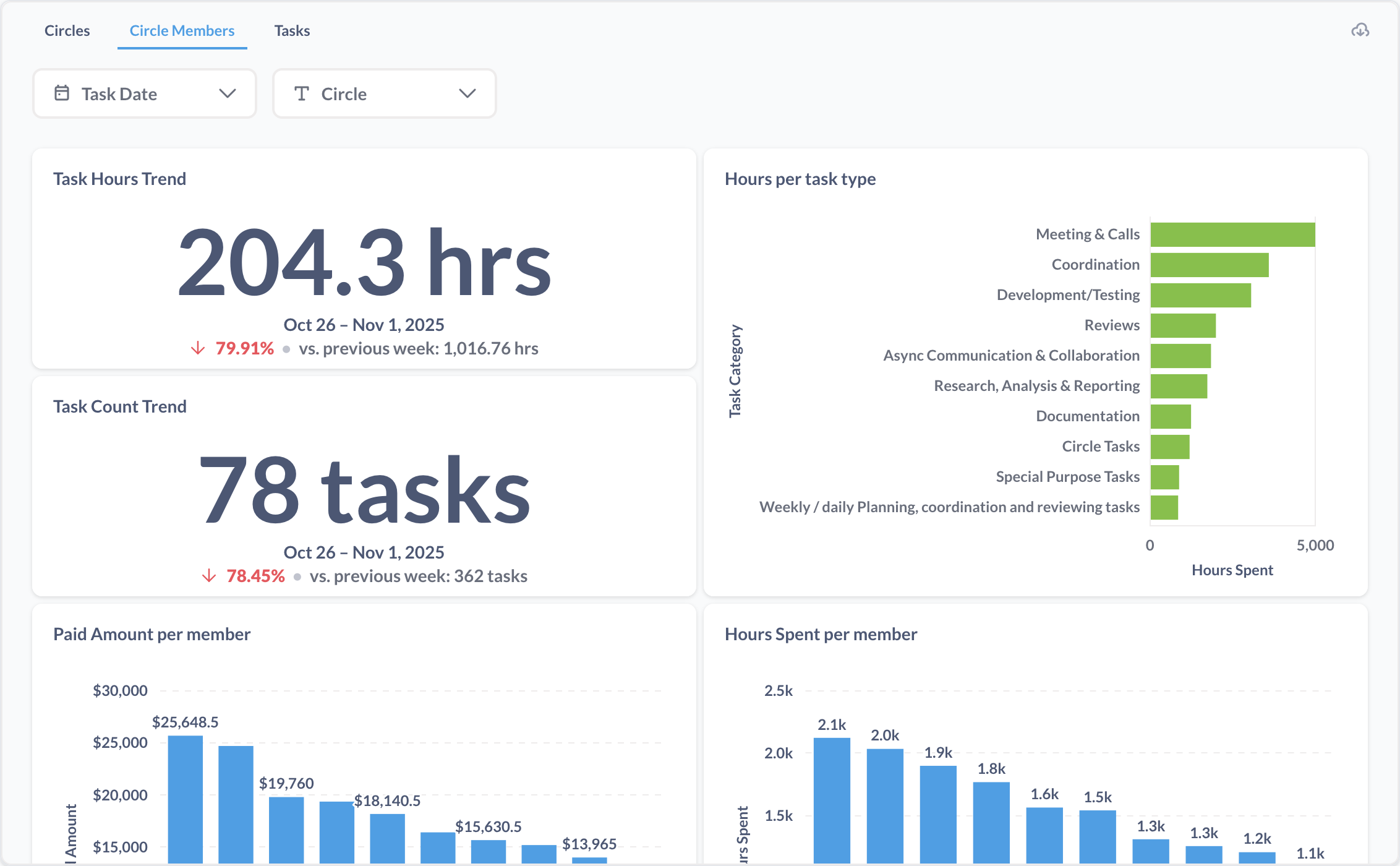Click the Research, Analysis & Reporting bar
The height and width of the screenshot is (866, 1400).
[x=1179, y=386]
